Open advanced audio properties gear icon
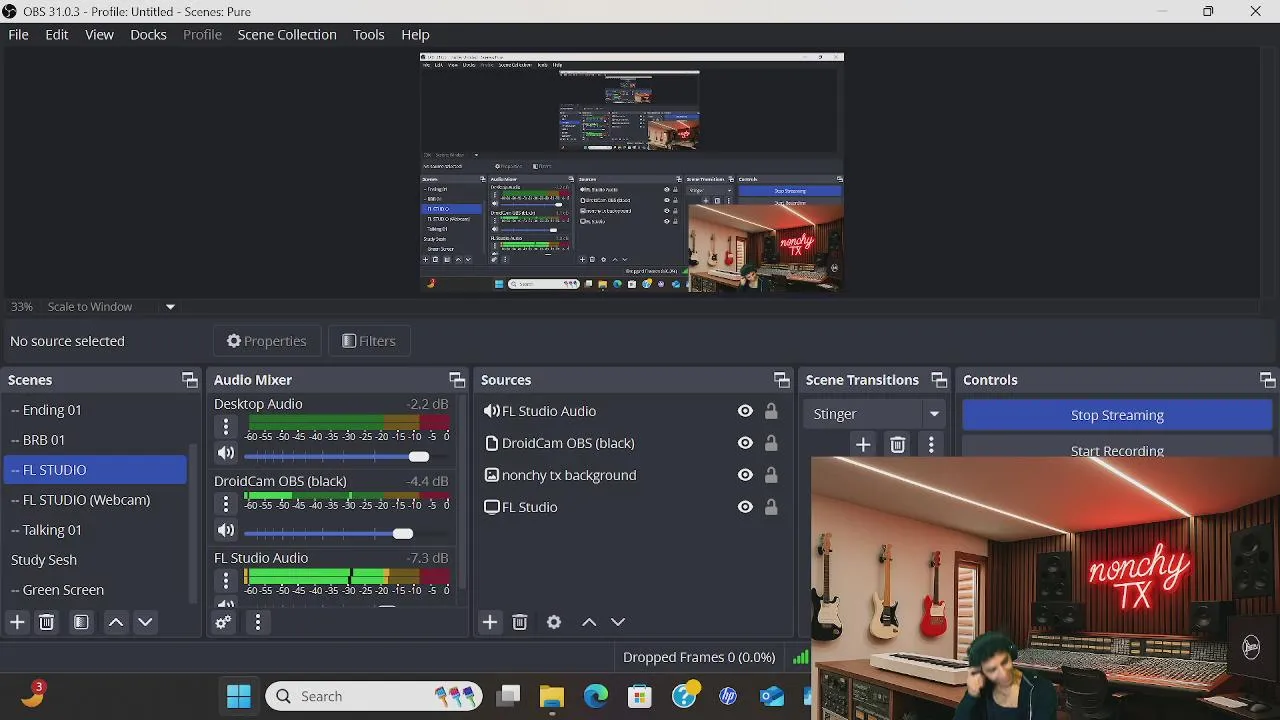The width and height of the screenshot is (1280, 720). click(223, 622)
